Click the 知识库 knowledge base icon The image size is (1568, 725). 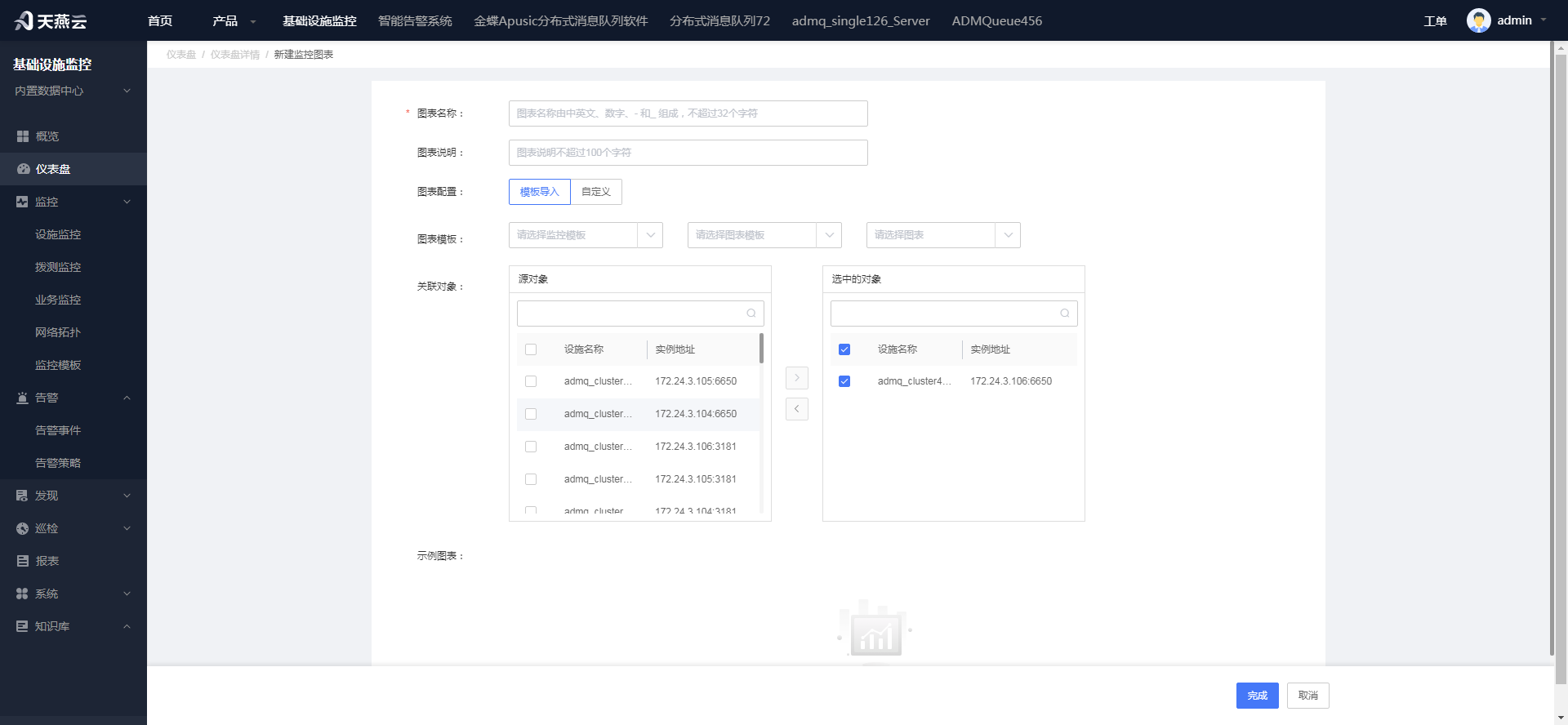(22, 626)
